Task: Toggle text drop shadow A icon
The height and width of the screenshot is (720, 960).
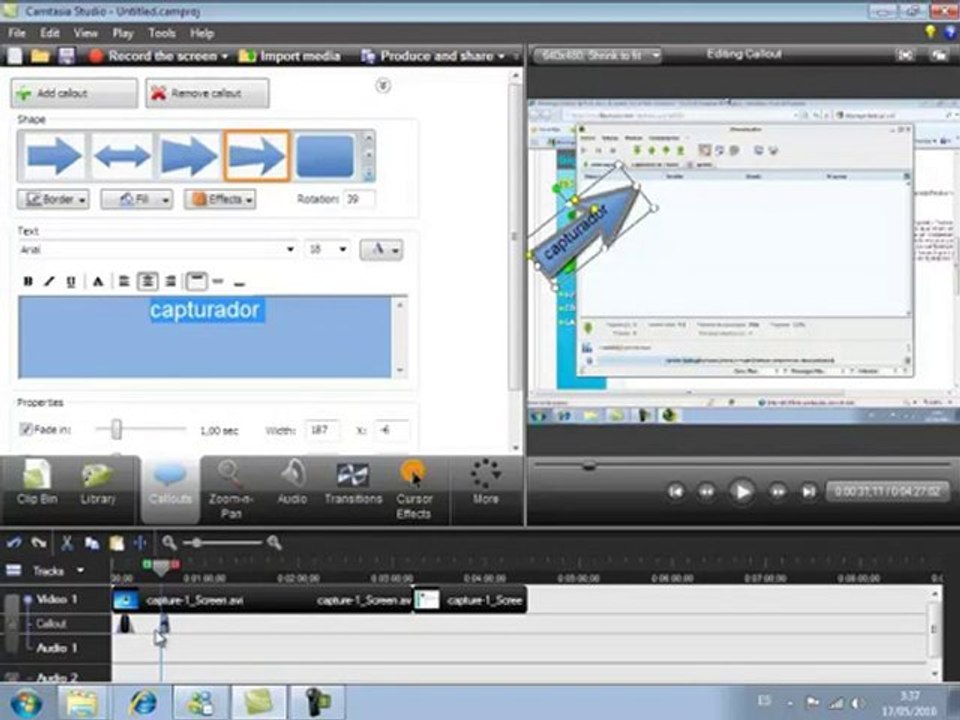Action: coord(97,282)
